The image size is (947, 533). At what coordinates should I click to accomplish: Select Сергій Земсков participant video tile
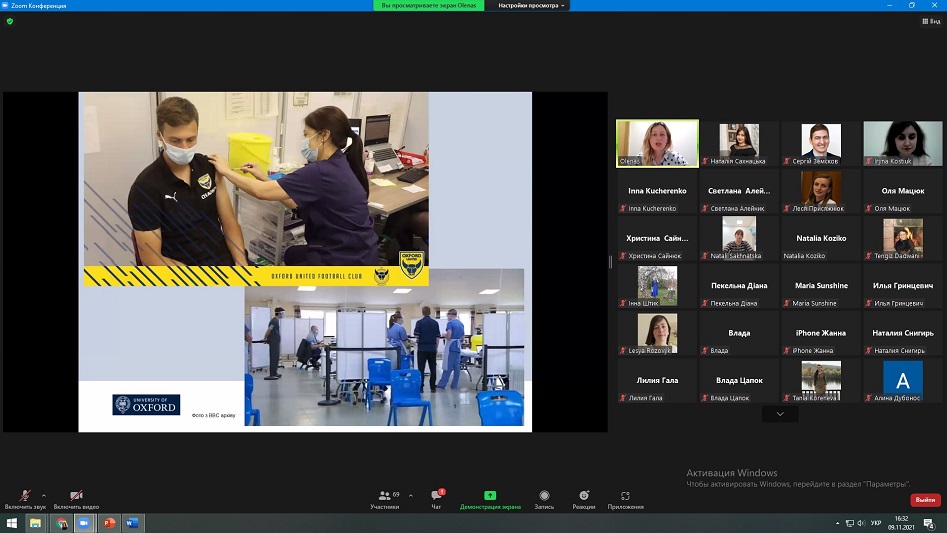(821, 142)
